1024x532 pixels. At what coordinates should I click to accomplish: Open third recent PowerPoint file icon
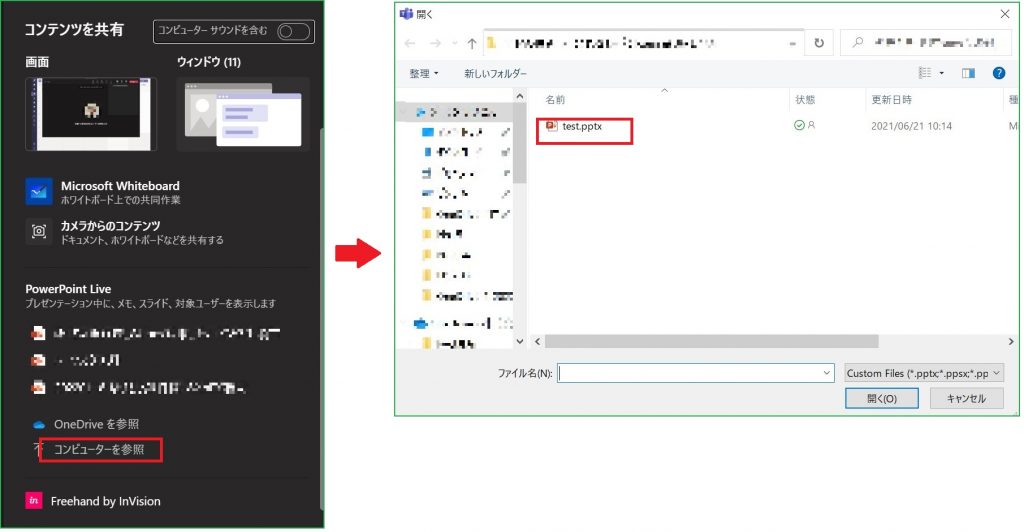point(38,388)
